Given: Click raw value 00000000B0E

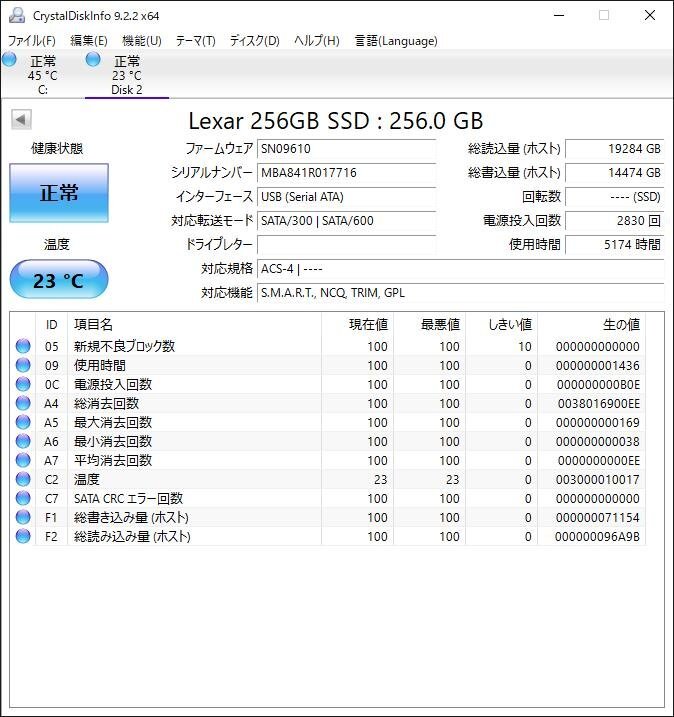Looking at the screenshot, I should click(599, 385).
